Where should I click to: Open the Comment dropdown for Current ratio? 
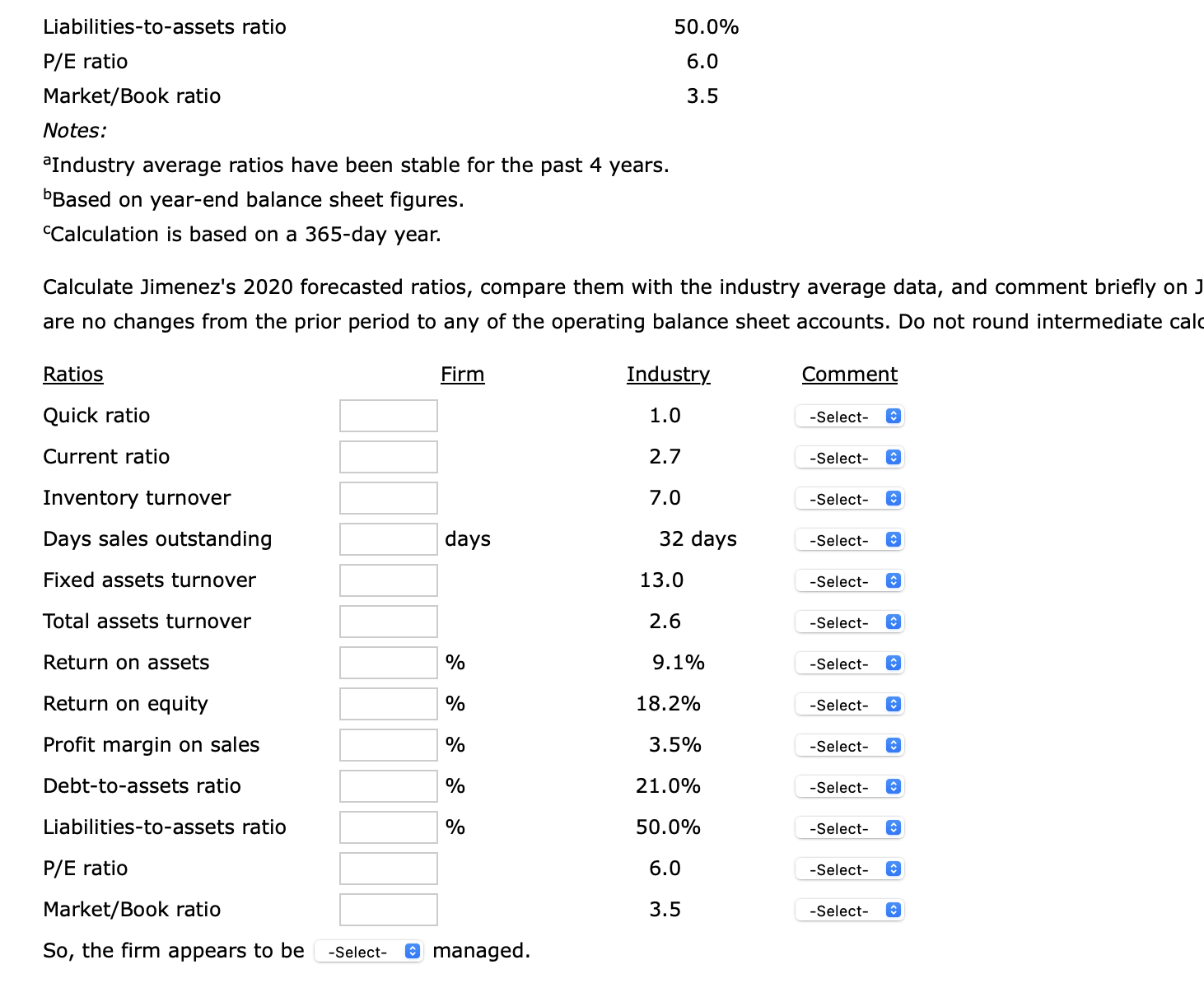pos(848,457)
